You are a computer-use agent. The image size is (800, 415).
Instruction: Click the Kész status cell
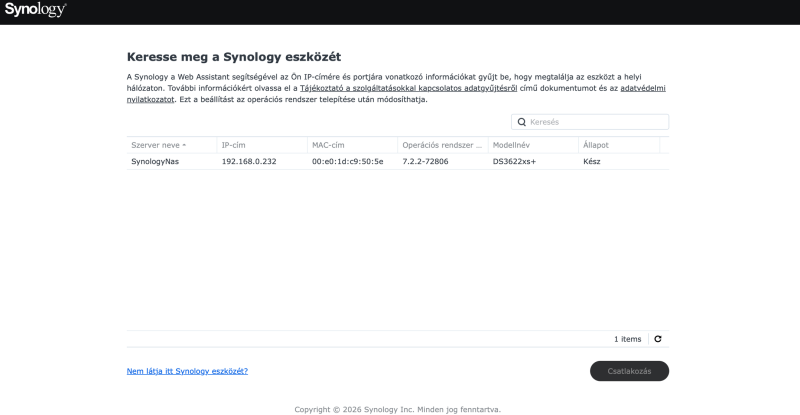click(x=592, y=161)
